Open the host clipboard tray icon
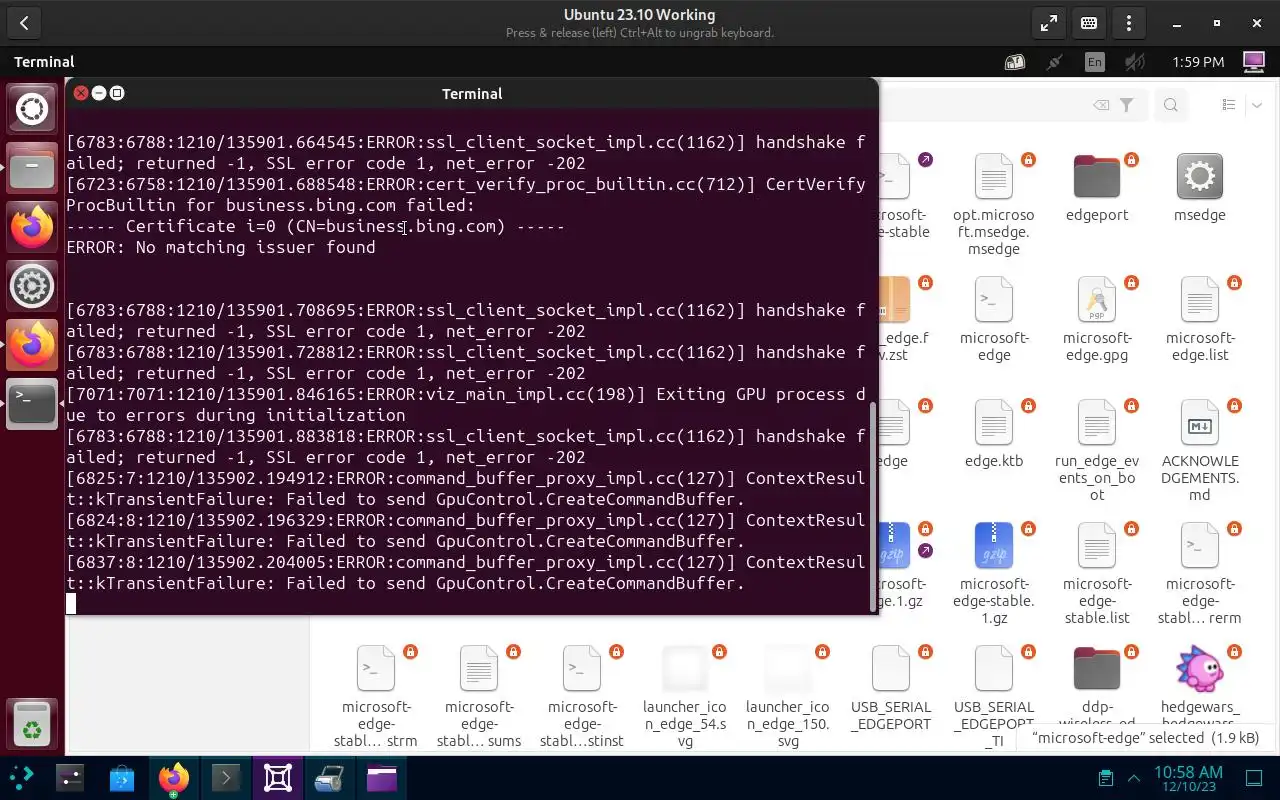 point(1106,778)
